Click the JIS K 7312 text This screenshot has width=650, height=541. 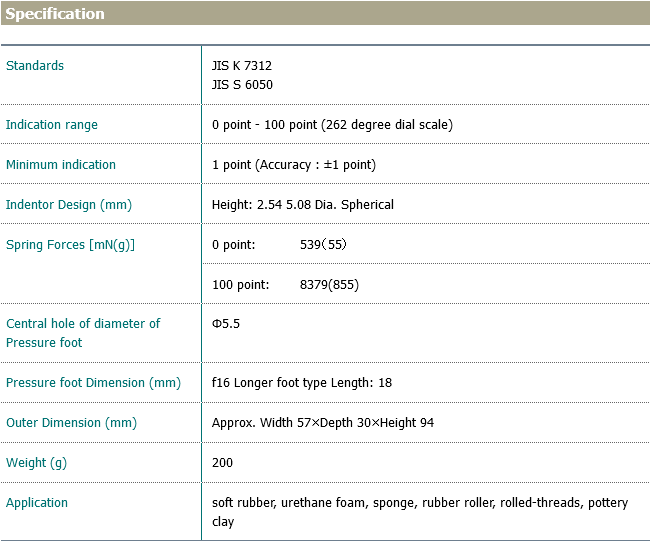click(x=242, y=66)
